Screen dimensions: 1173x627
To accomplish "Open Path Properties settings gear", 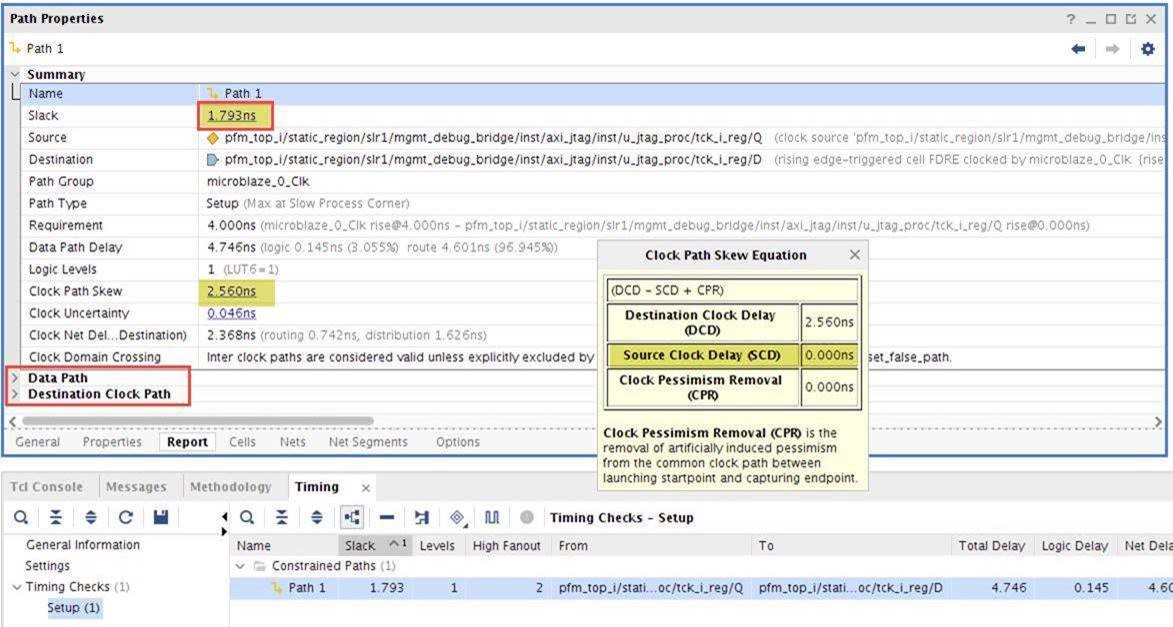I will (1147, 49).
